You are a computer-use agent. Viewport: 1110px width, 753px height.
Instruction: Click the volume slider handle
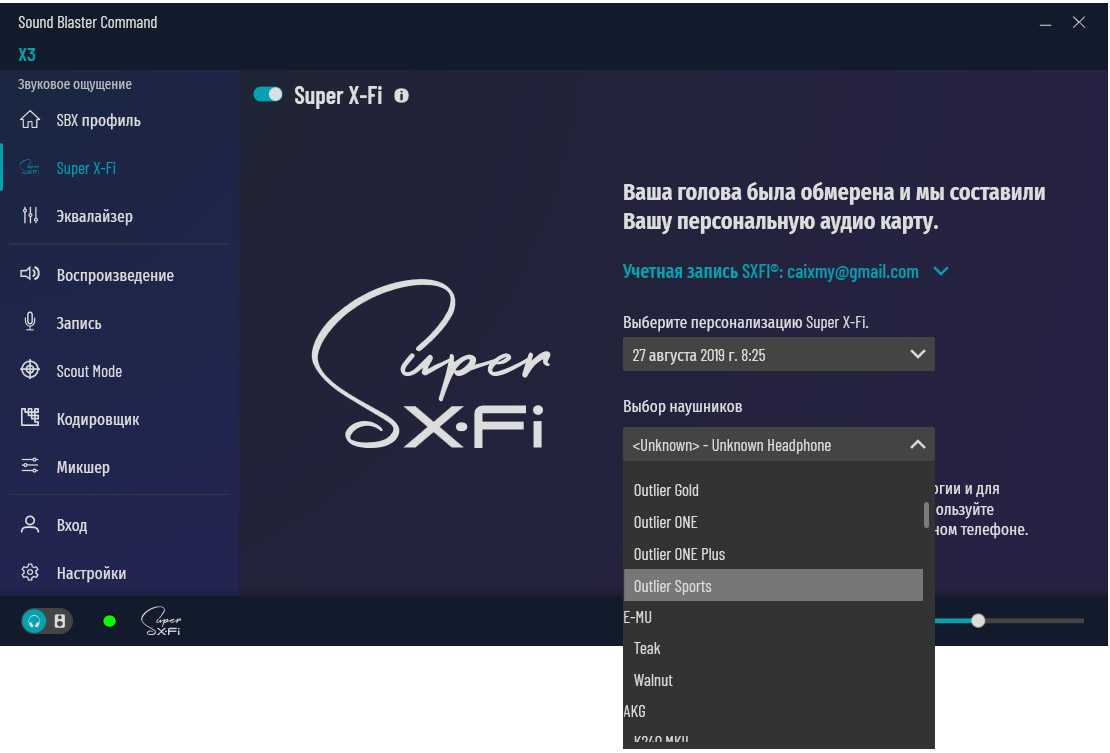[978, 621]
